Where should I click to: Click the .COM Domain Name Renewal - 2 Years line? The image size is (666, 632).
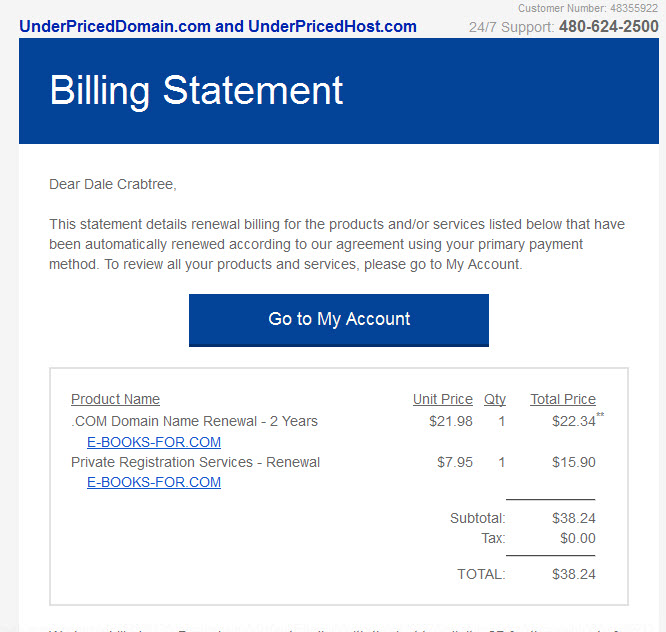[195, 421]
